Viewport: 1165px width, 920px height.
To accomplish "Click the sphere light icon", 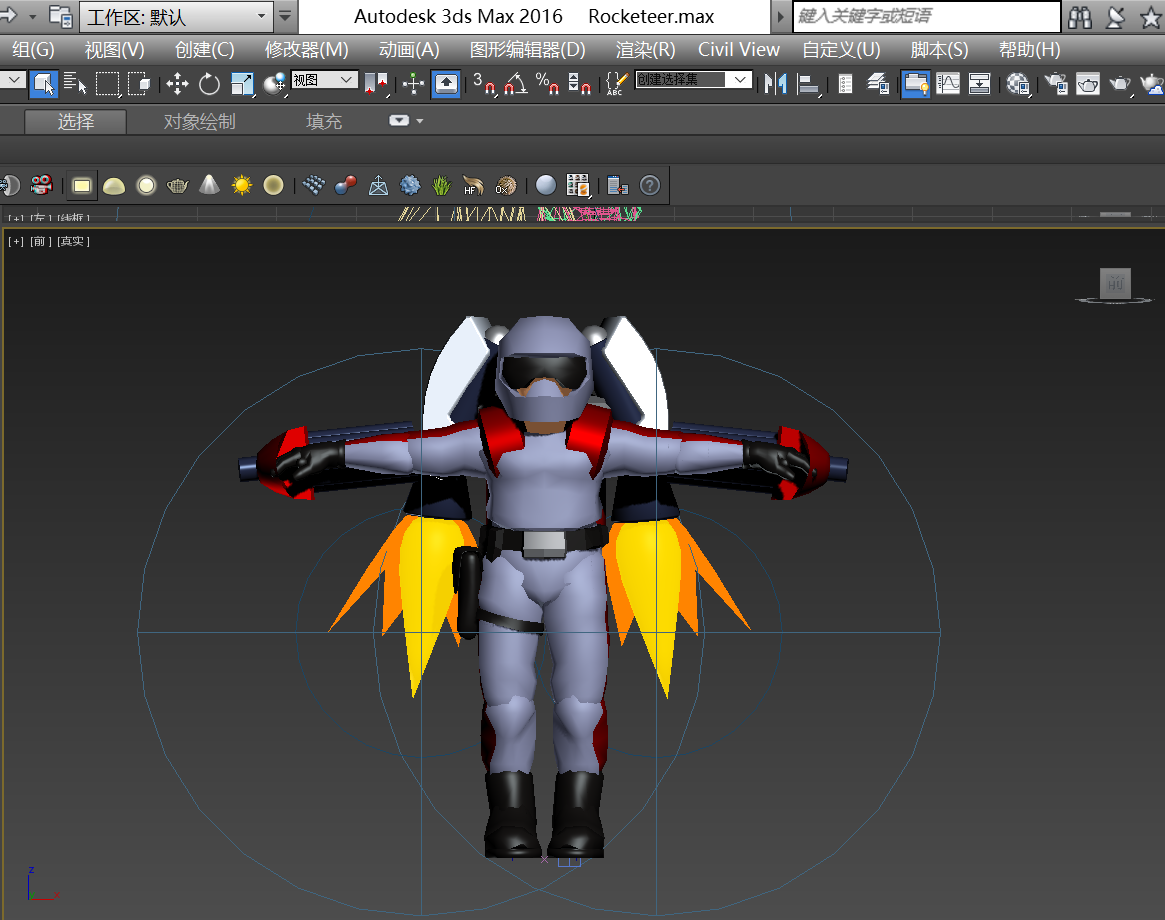I will [146, 185].
